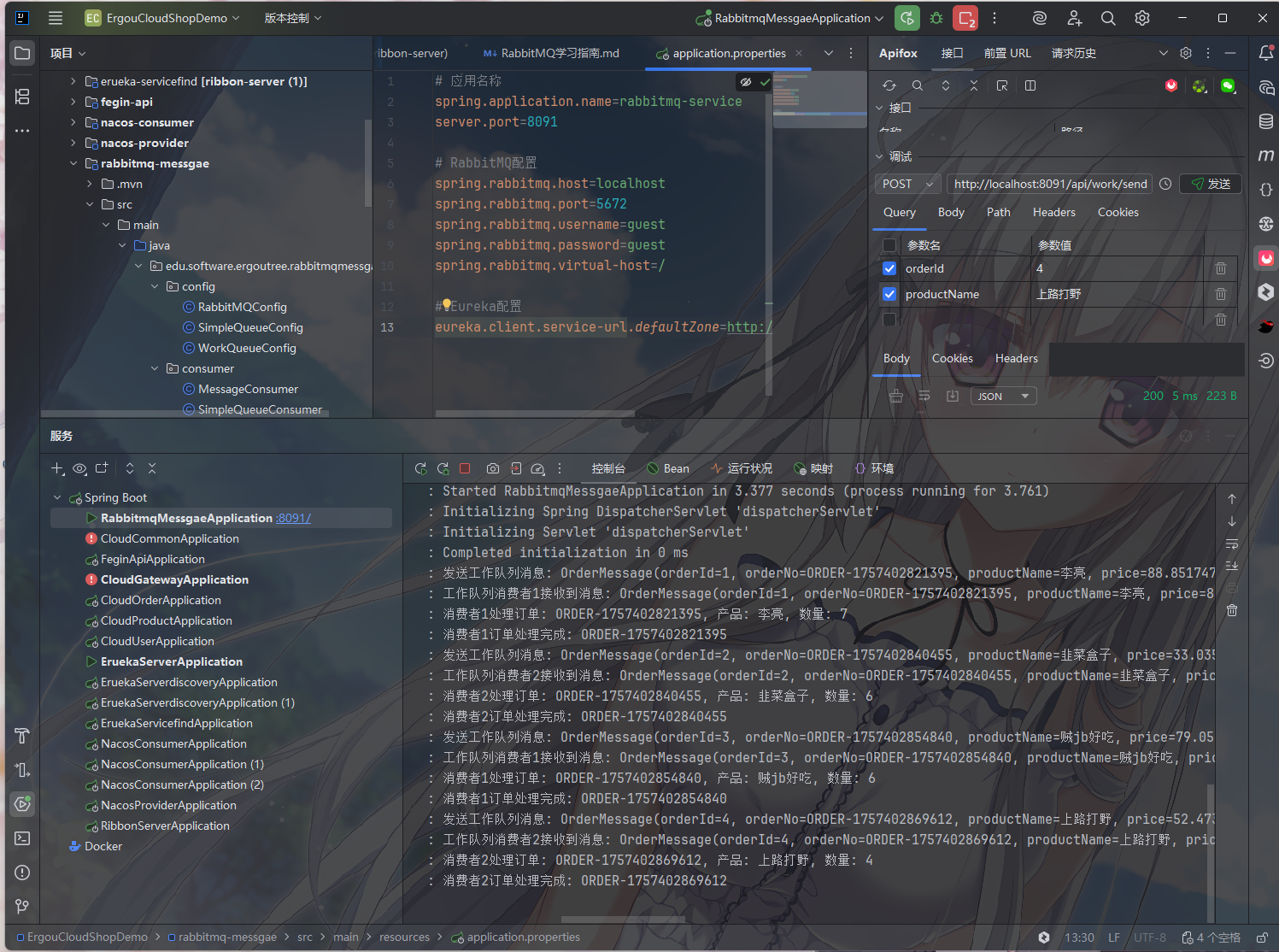Open the terminal tool window icon
Viewport: 1279px width, 952px height.
[x=22, y=838]
